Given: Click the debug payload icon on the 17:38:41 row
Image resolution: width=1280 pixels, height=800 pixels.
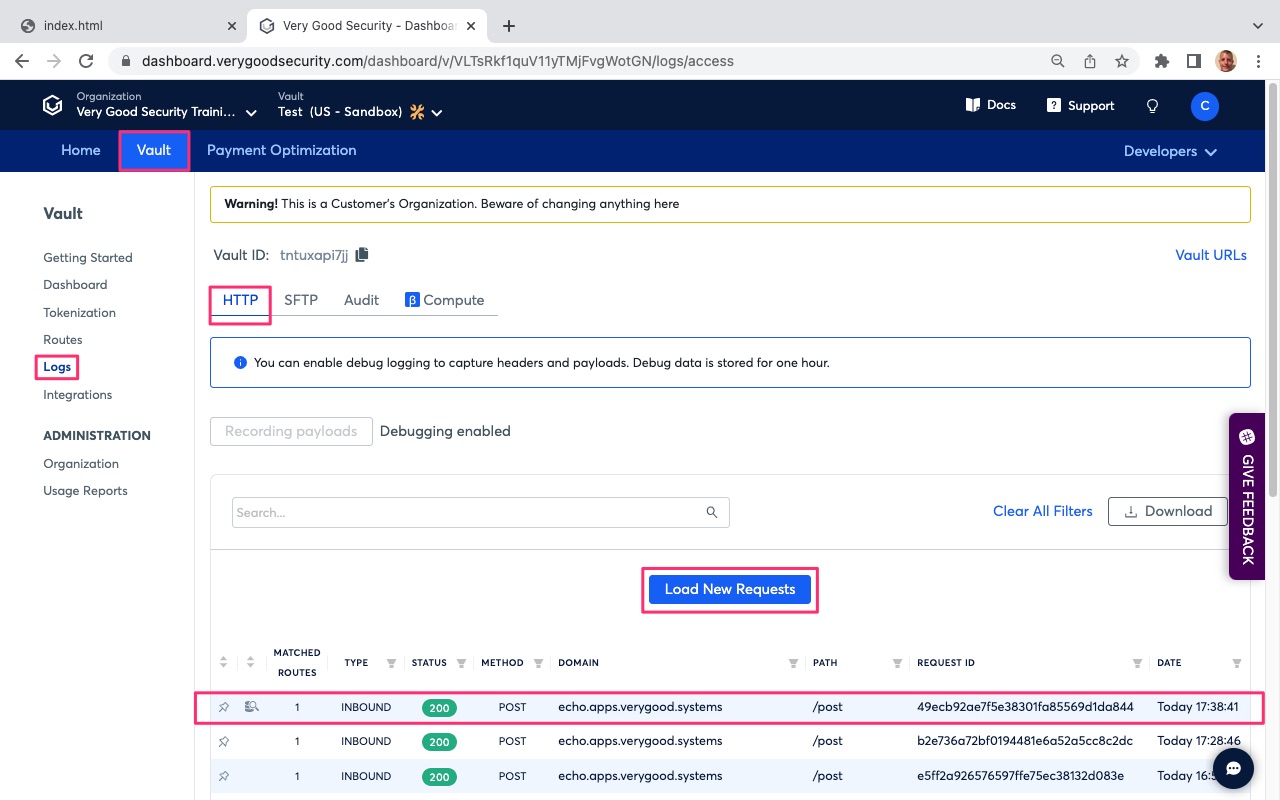Looking at the screenshot, I should point(252,707).
